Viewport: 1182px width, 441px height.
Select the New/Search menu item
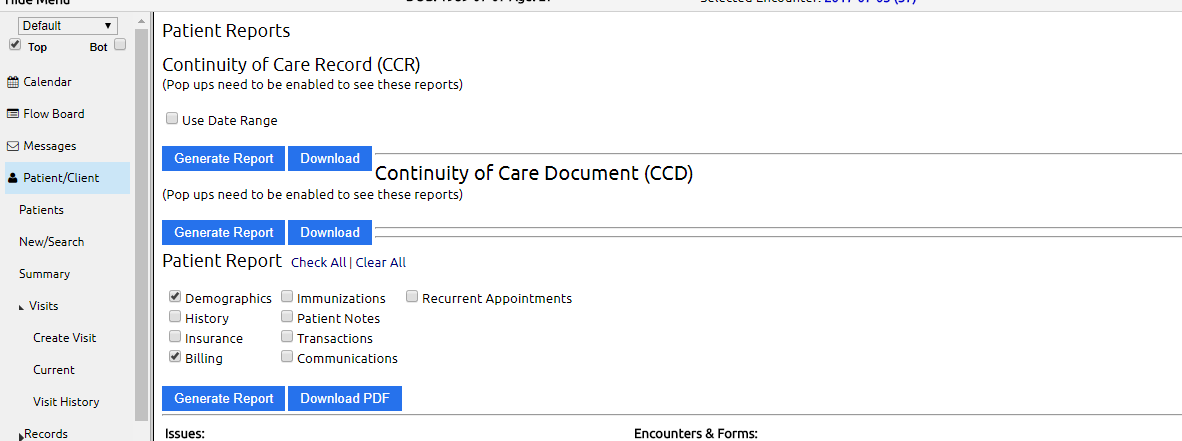point(51,242)
